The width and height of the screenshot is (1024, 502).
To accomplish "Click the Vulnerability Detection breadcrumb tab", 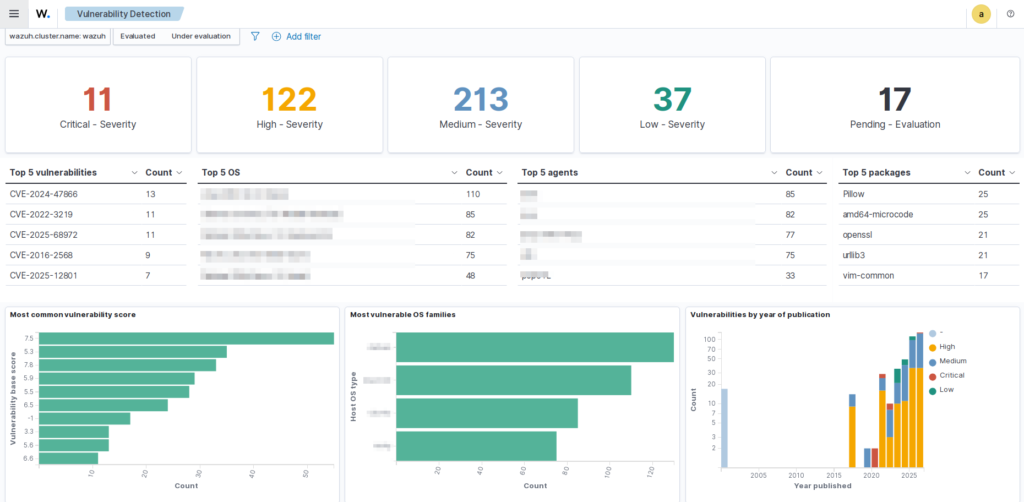I will pyautogui.click(x=123, y=14).
